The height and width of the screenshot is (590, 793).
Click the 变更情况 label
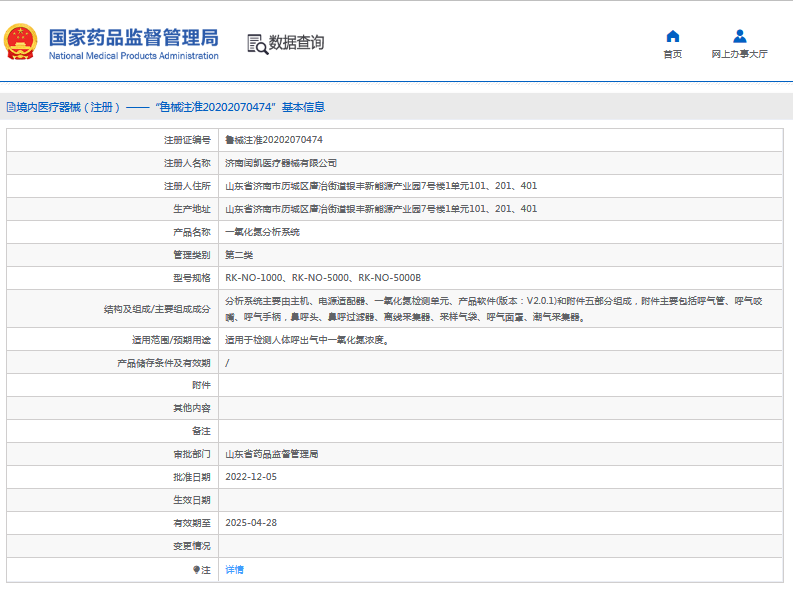coord(192,546)
